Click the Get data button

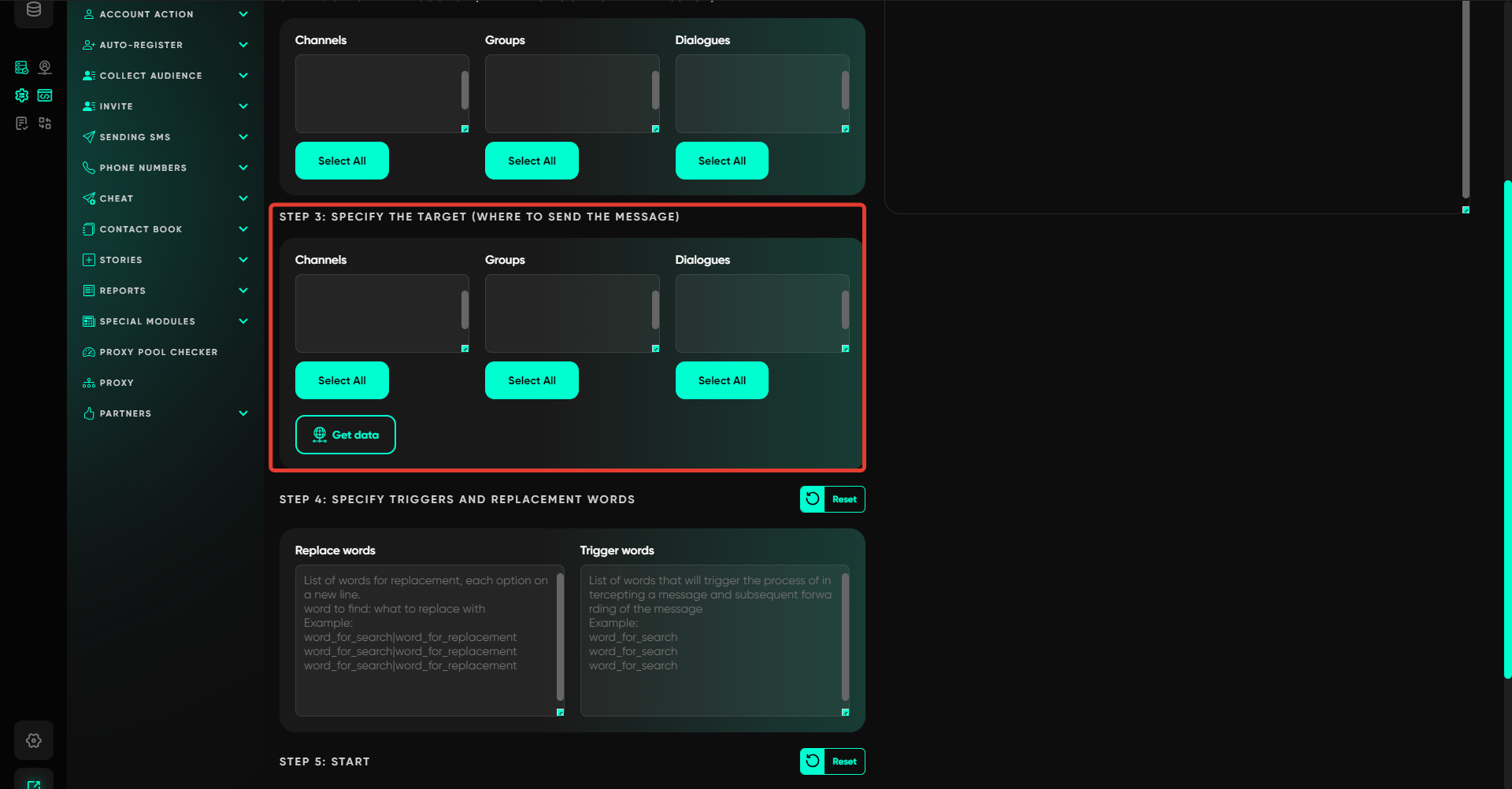346,435
